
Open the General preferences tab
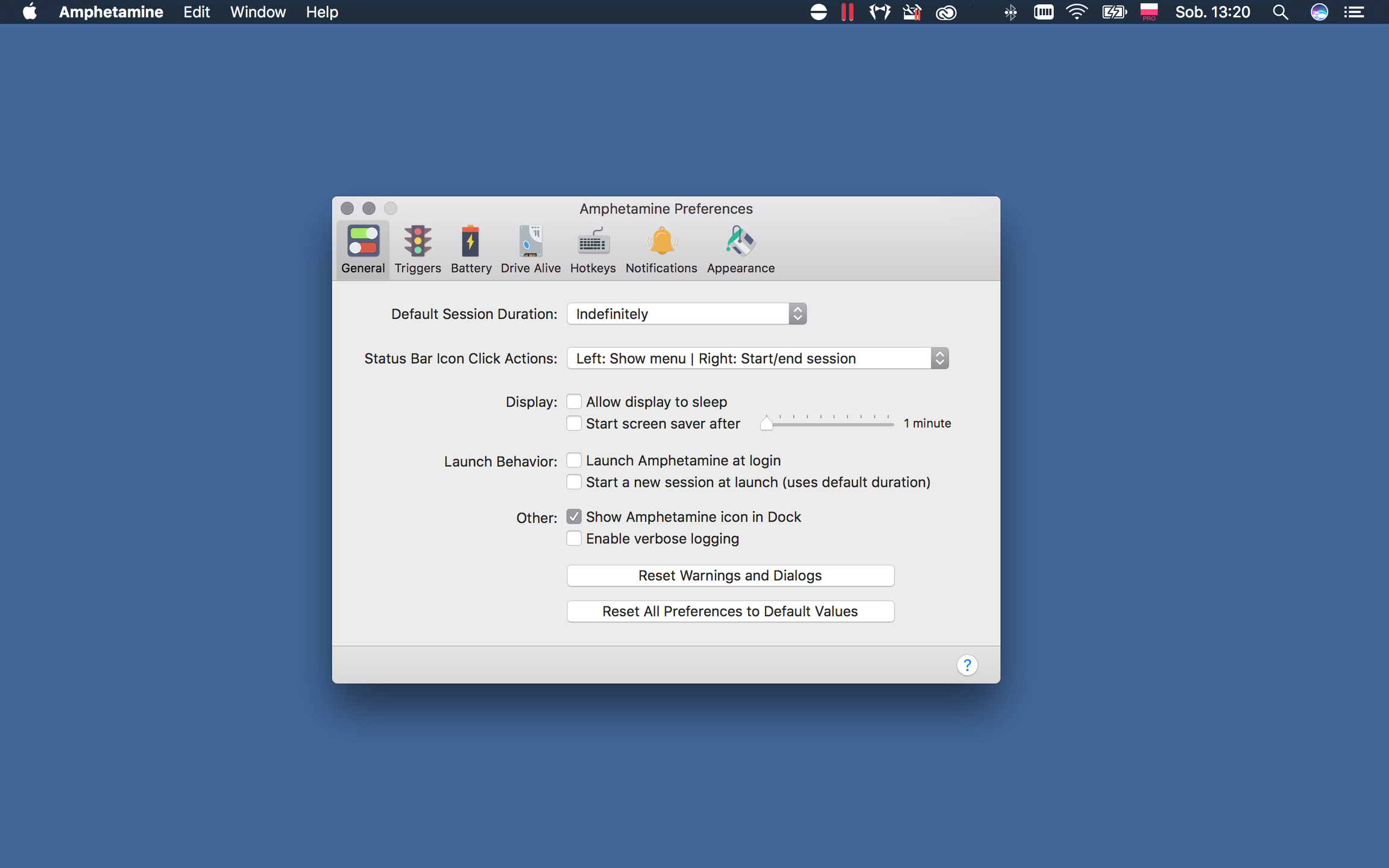pyautogui.click(x=363, y=250)
